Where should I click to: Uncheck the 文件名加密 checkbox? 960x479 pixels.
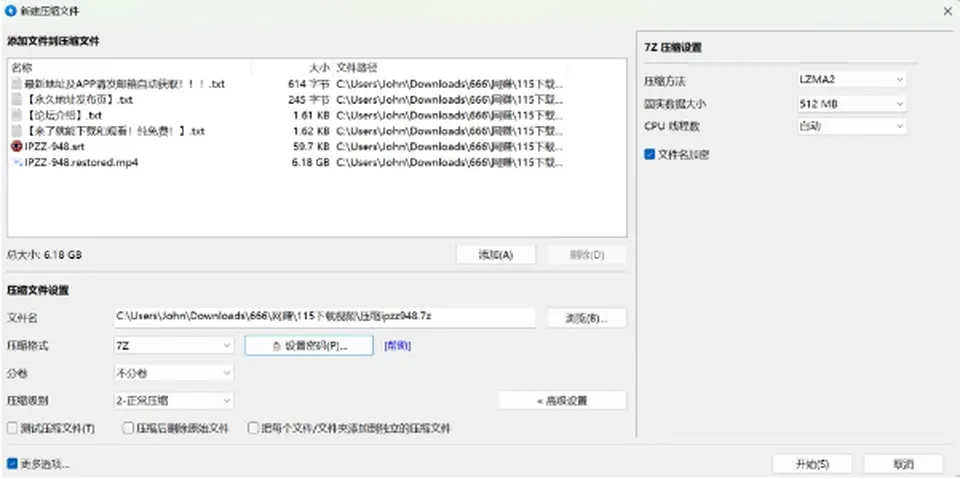[650, 155]
